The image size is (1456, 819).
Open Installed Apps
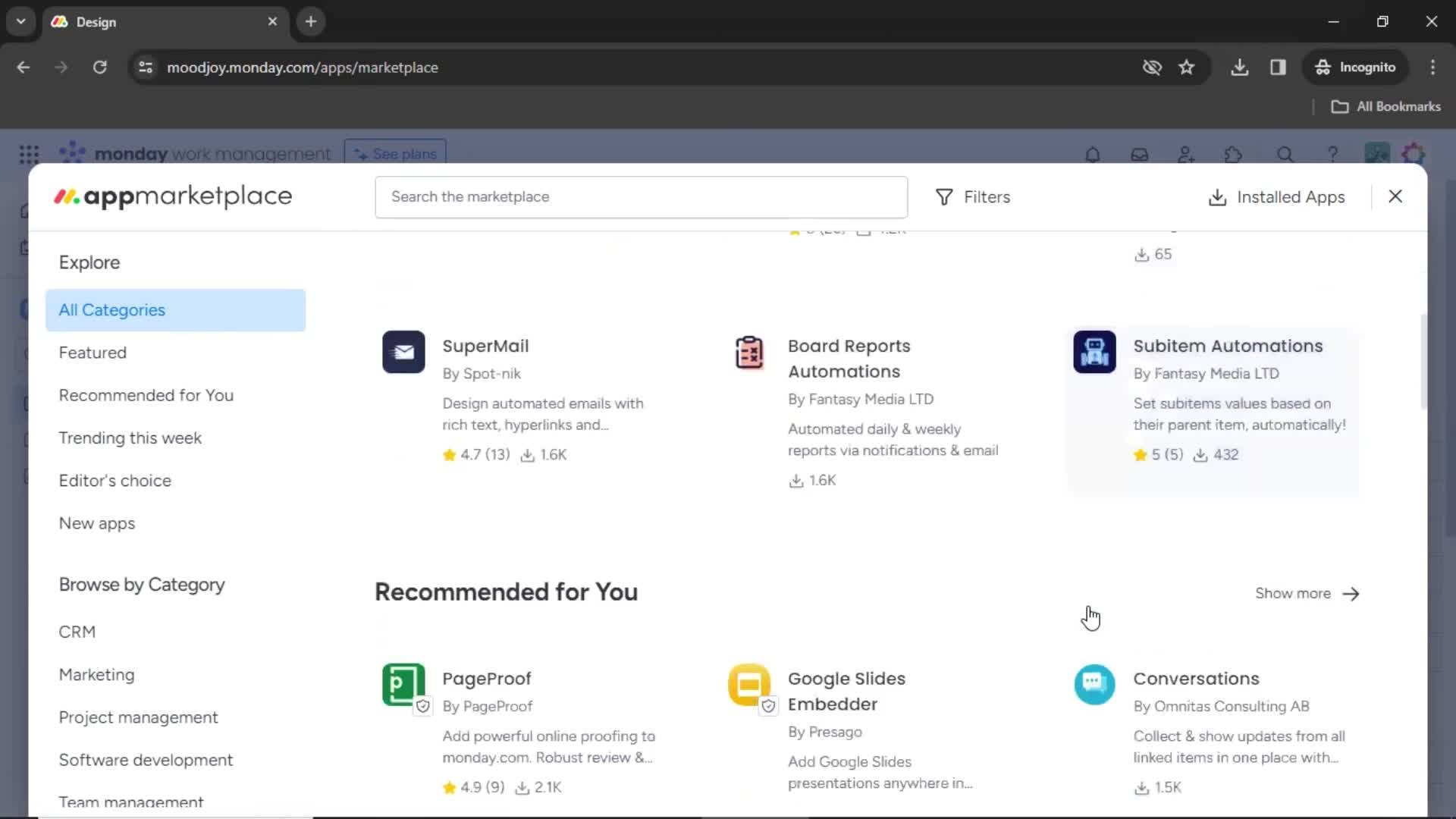[x=1276, y=197]
